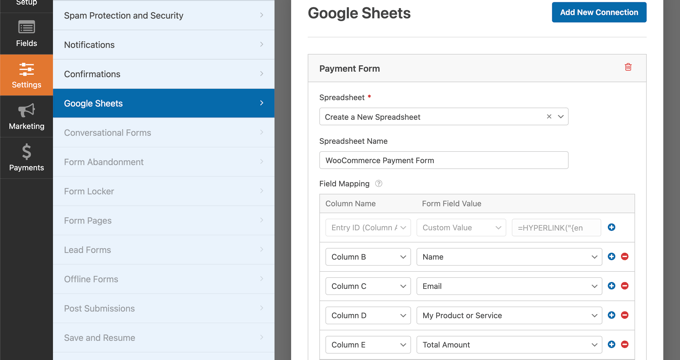680x360 pixels.
Task: Click the Payment Form connection header
Action: pyautogui.click(x=477, y=68)
